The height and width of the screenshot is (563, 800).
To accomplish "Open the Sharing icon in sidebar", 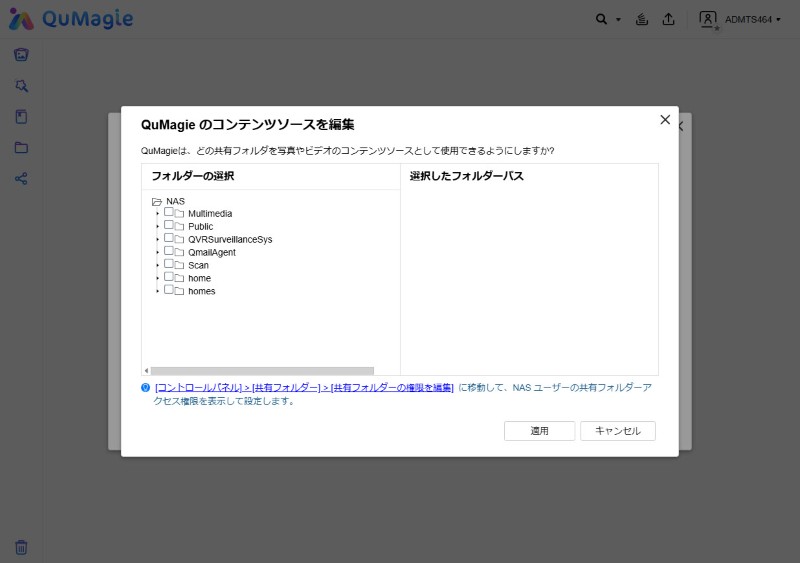I will [x=21, y=179].
